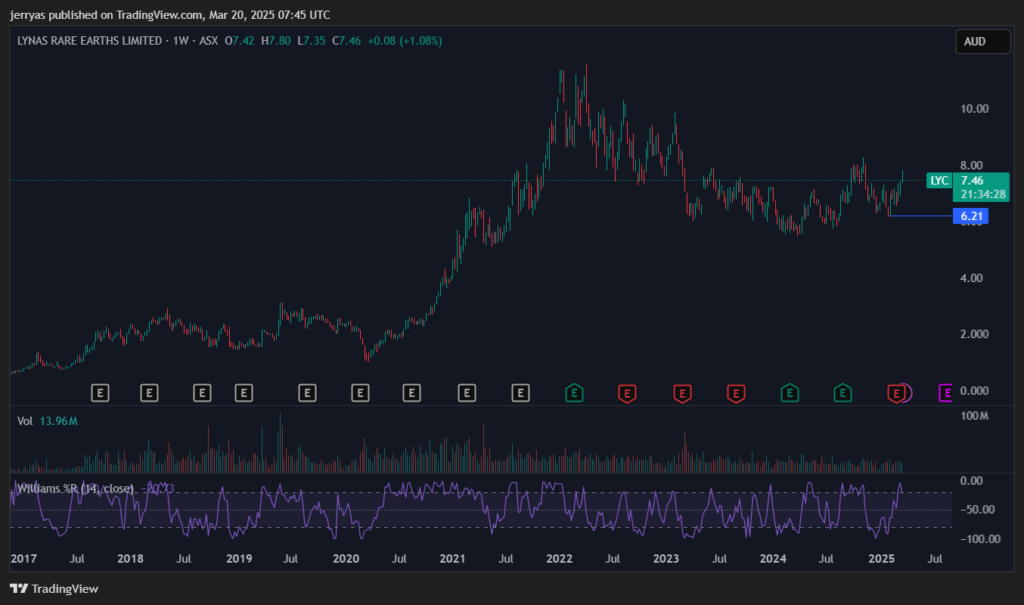Screen dimensions: 1024x605
Task: Click the last green earnings marker
Action: 843,393
